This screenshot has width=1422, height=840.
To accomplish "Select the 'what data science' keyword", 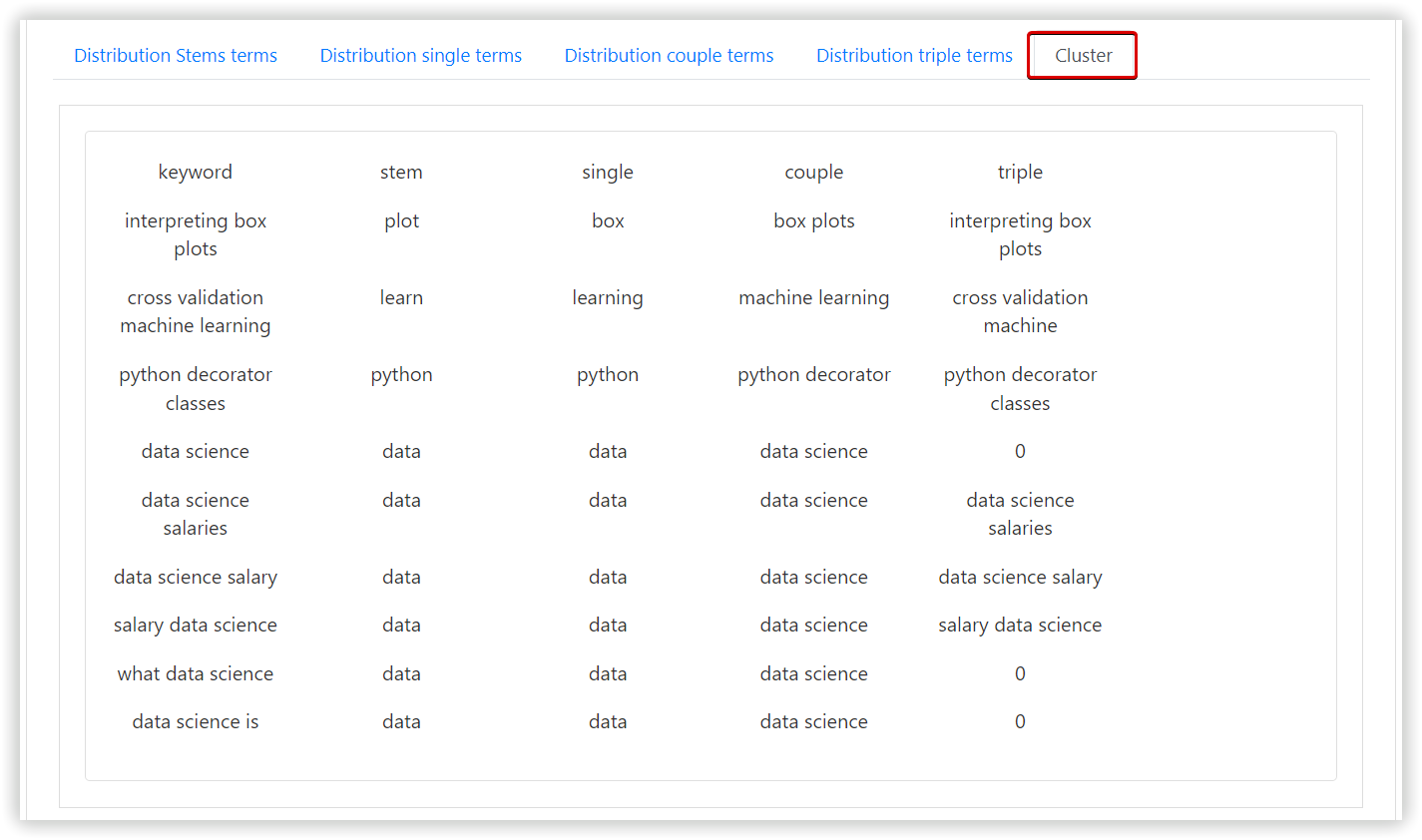I will (x=196, y=674).
